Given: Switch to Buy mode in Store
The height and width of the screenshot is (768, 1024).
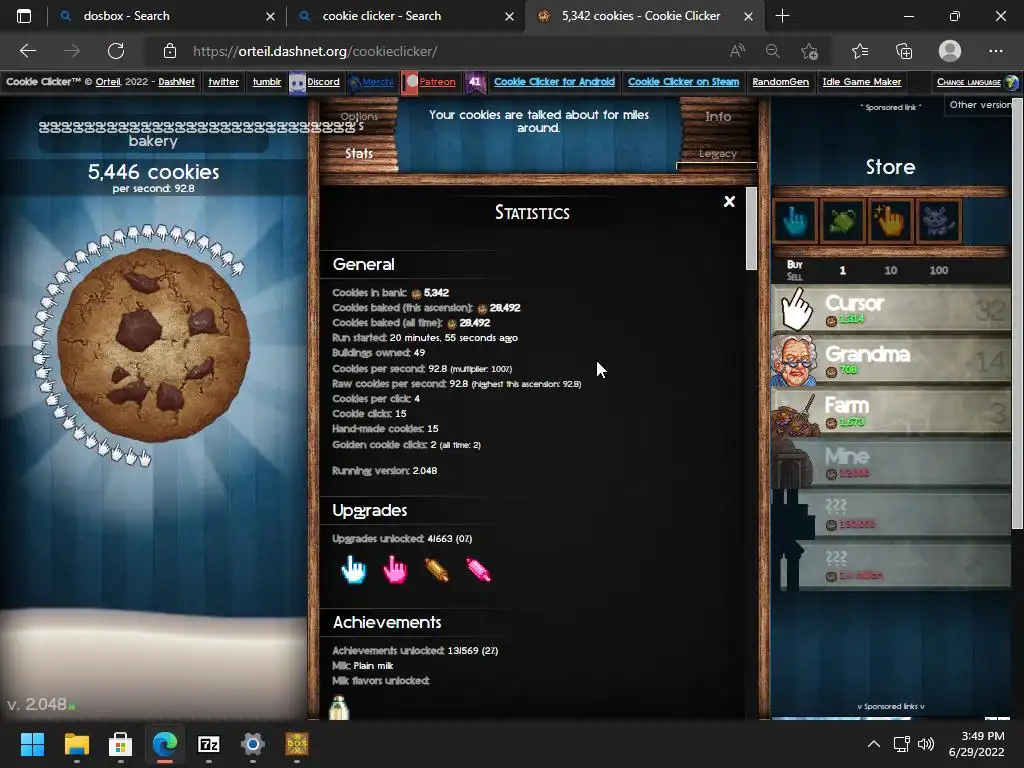Looking at the screenshot, I should click(x=794, y=264).
